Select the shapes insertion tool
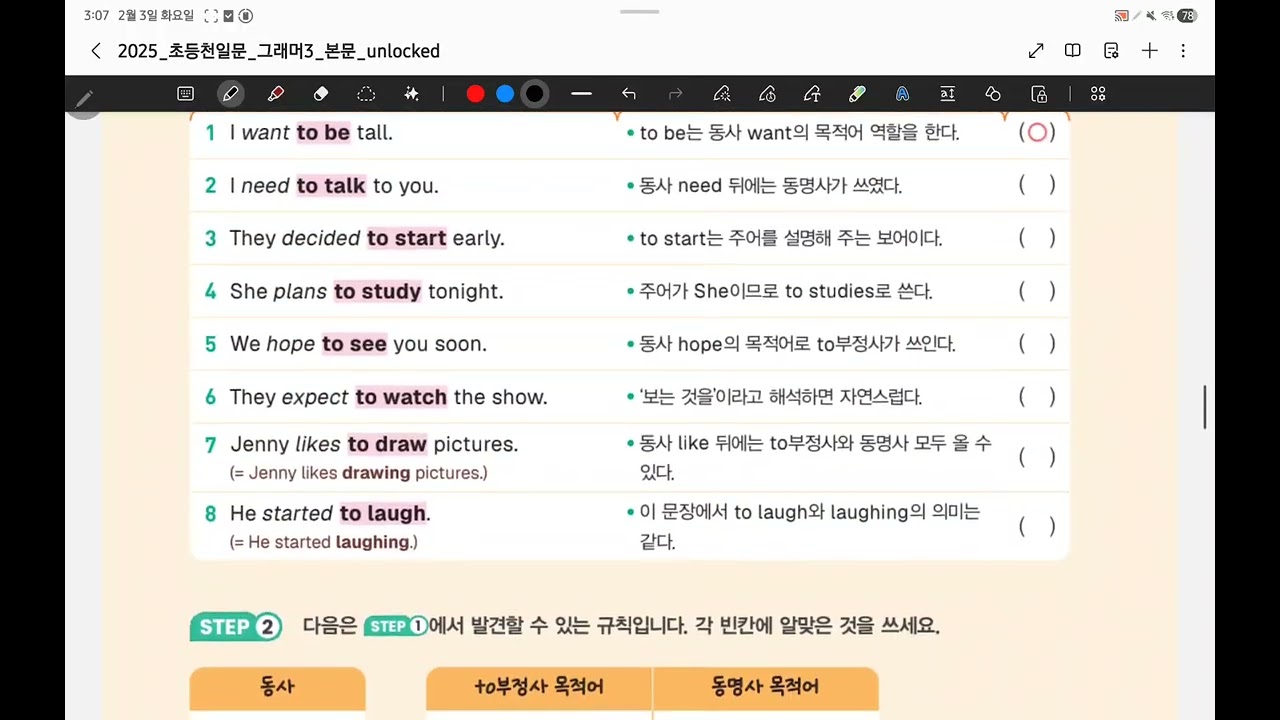 coord(993,94)
